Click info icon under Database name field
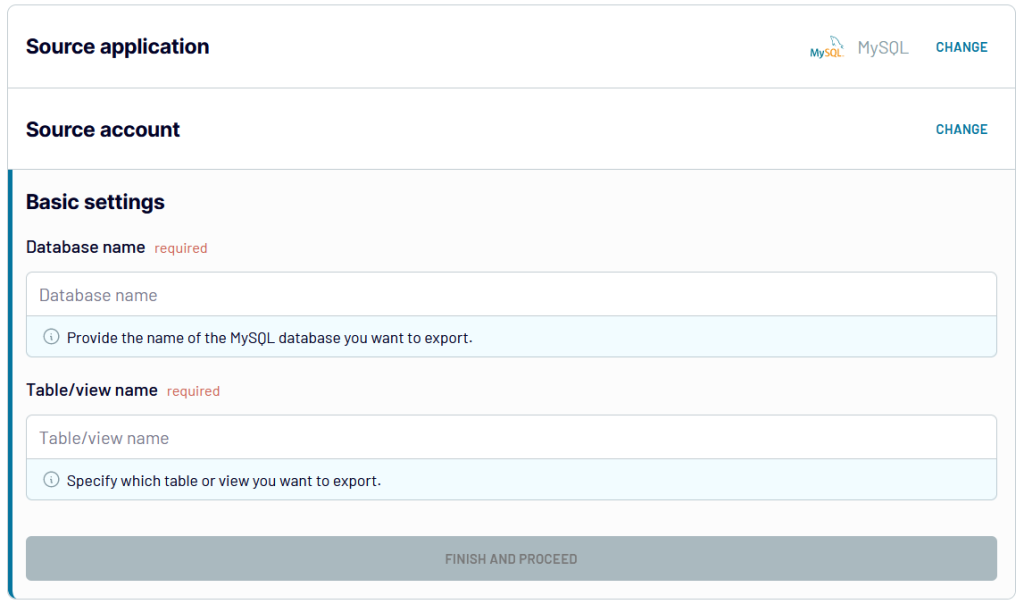Image resolution: width=1024 pixels, height=604 pixels. click(51, 338)
